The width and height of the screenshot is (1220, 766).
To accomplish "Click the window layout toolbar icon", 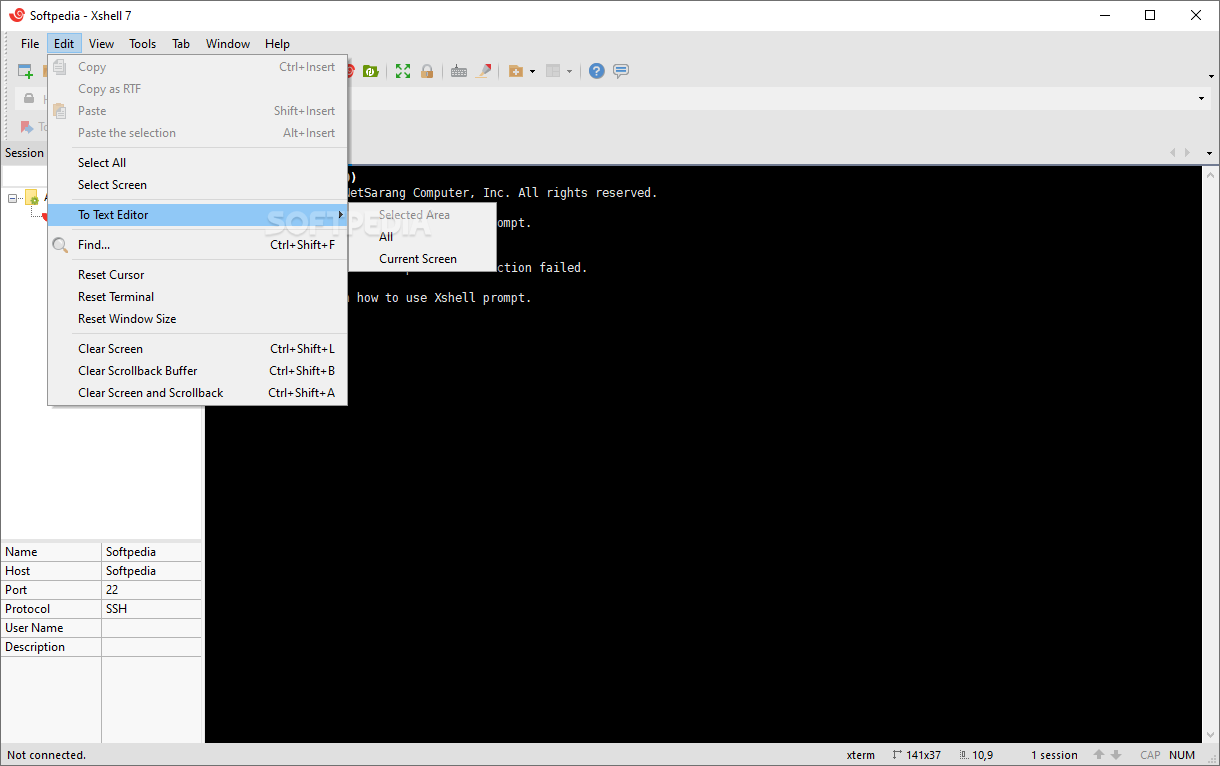I will pyautogui.click(x=553, y=71).
